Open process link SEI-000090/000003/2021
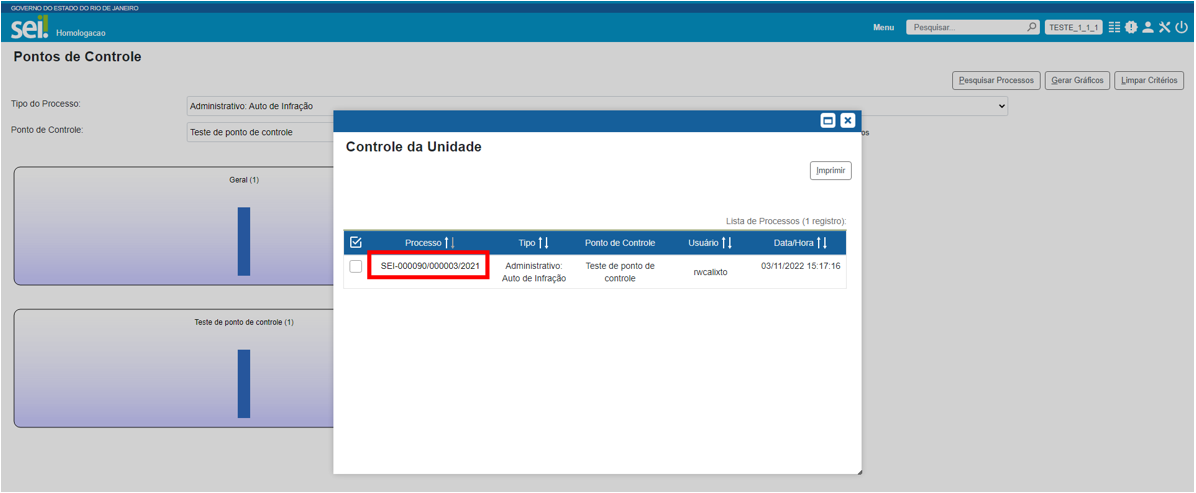The width and height of the screenshot is (1196, 493). (x=430, y=266)
